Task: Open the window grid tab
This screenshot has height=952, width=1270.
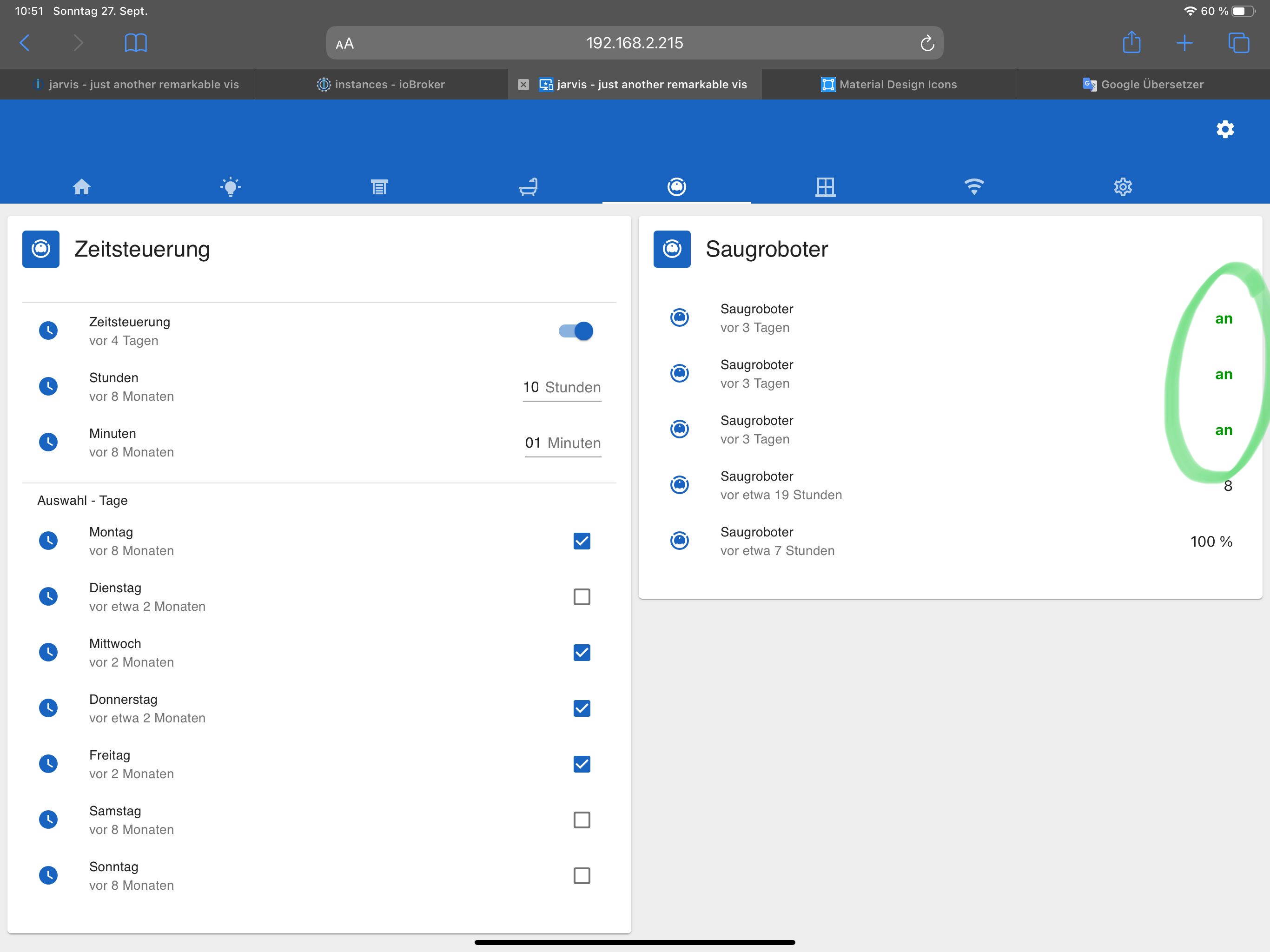Action: 825,186
